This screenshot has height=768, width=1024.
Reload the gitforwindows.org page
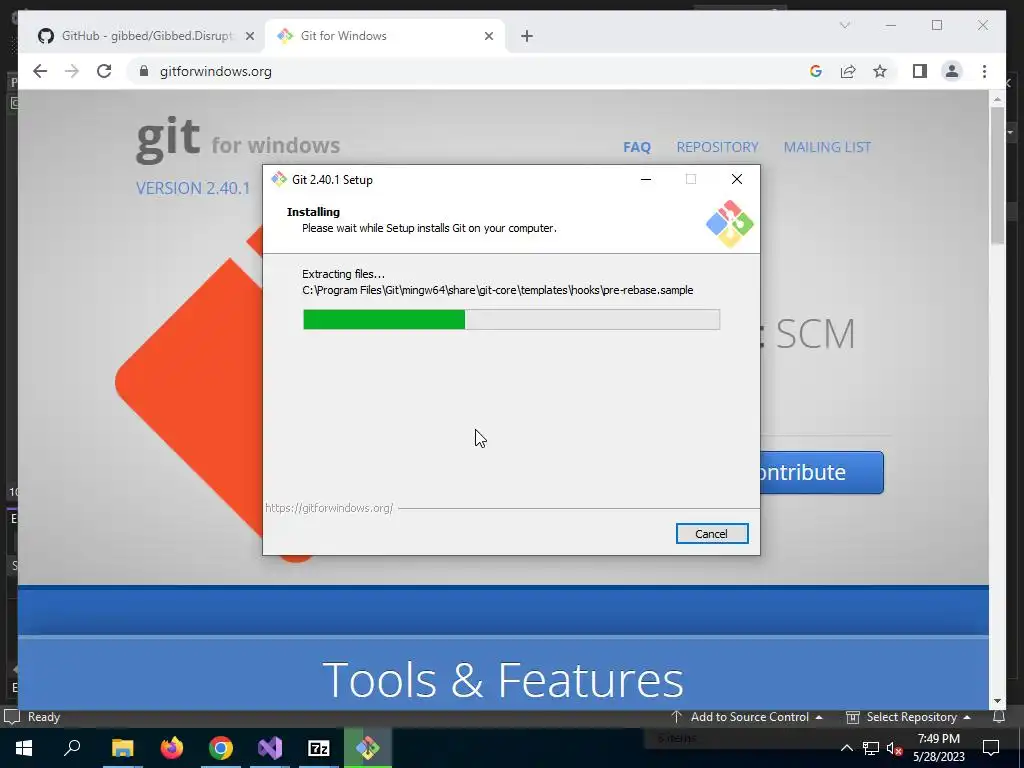coord(104,71)
